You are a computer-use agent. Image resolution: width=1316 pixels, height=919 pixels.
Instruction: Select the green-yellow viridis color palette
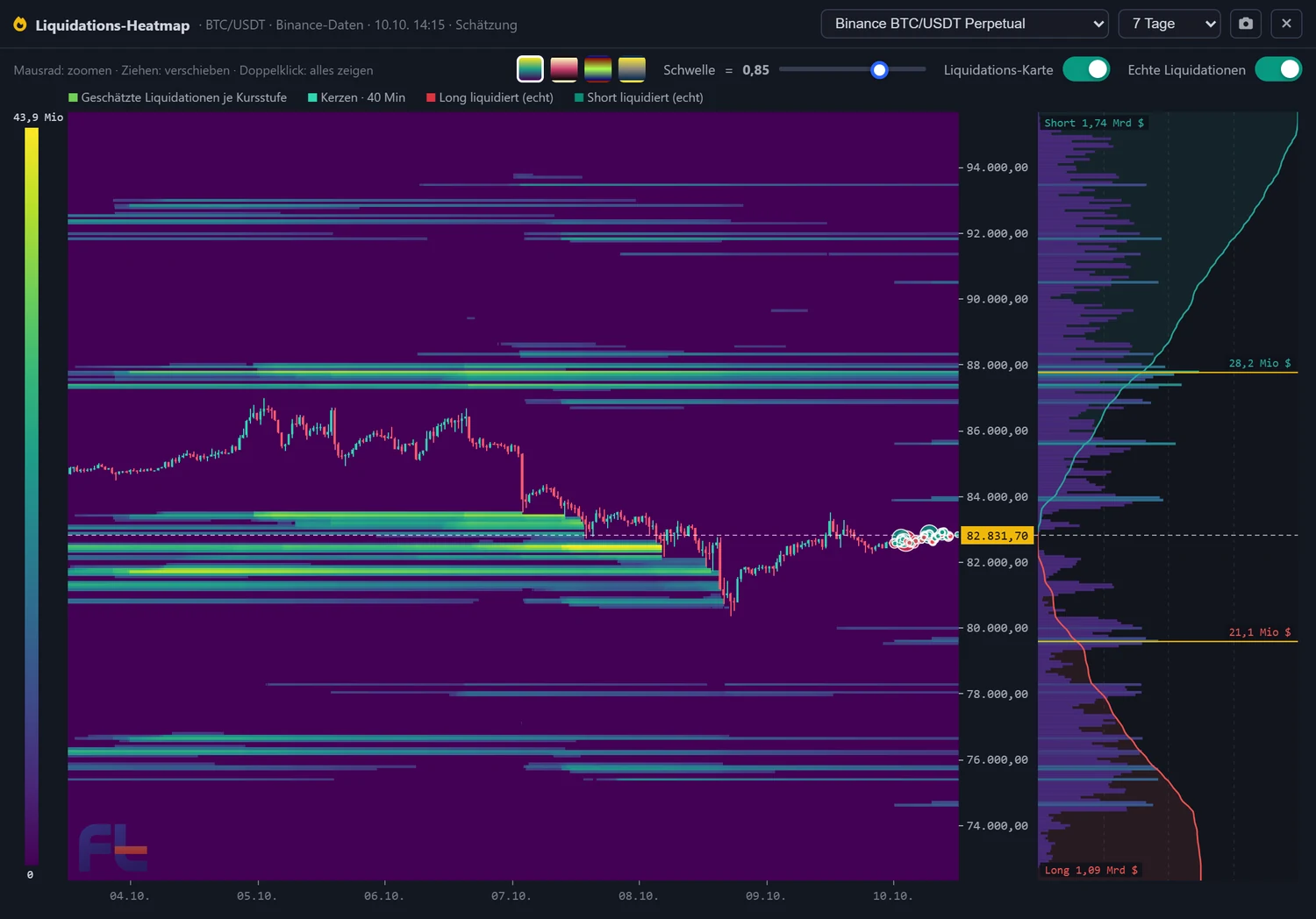click(530, 68)
